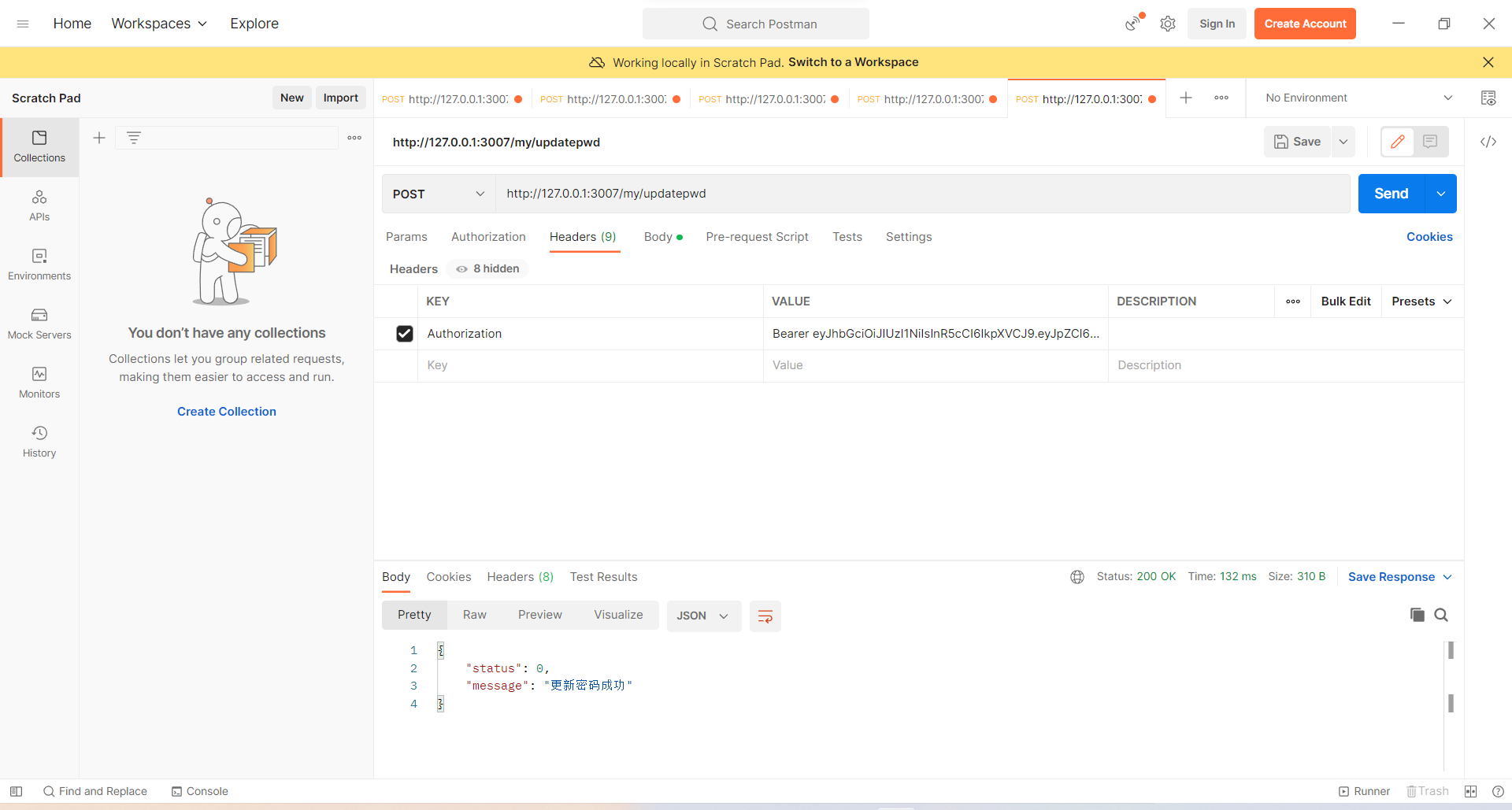Open the Mock Servers sidebar panel
Screen dimensions: 1512x810
39,324
